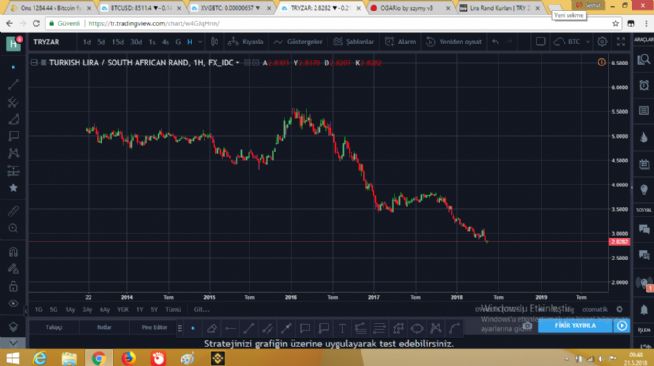This screenshot has width=654, height=366.
Task: Select the magnet mode icon in the sidebar
Action: 13,251
